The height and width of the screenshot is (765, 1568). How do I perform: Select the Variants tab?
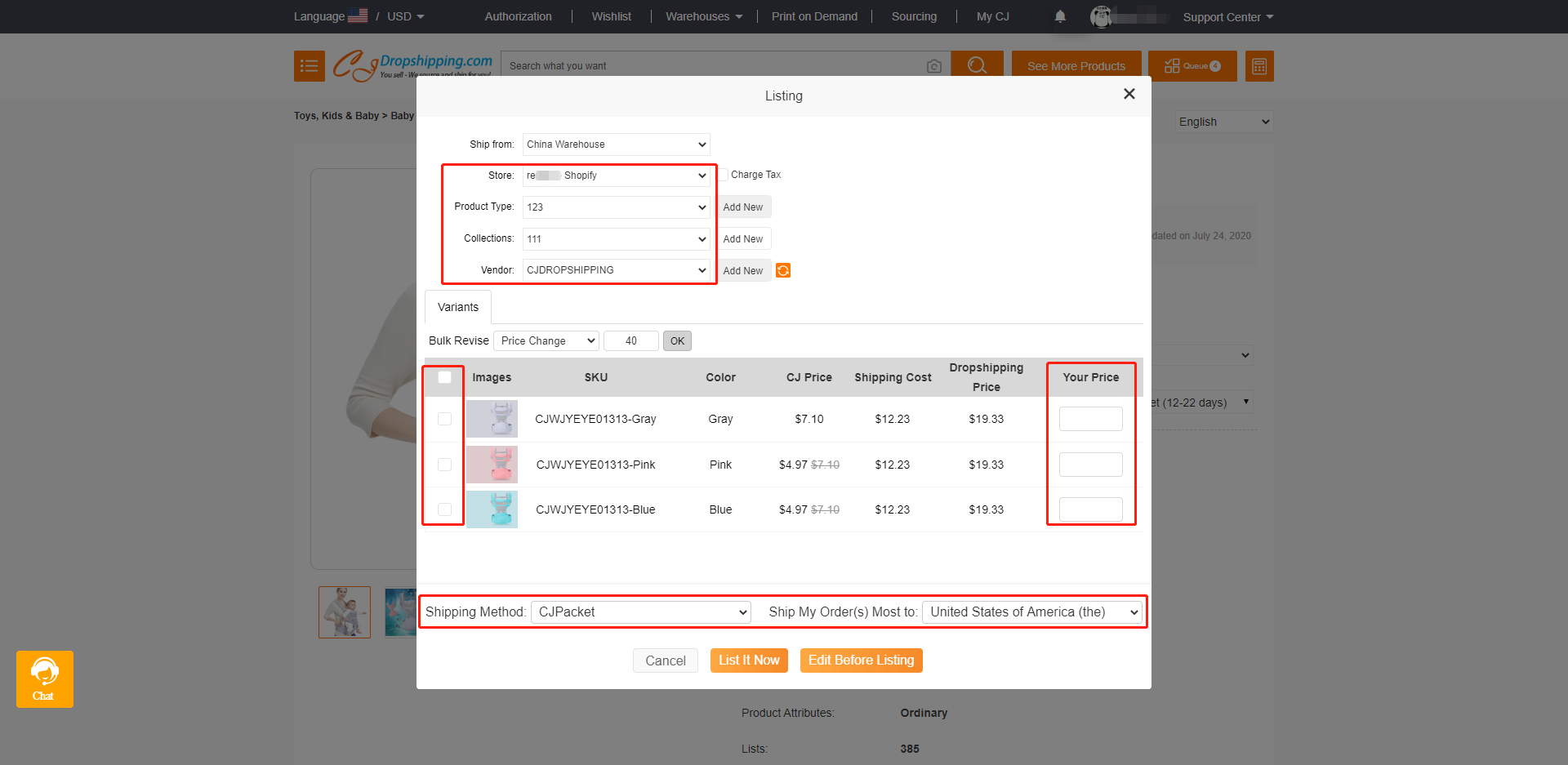[x=457, y=307]
